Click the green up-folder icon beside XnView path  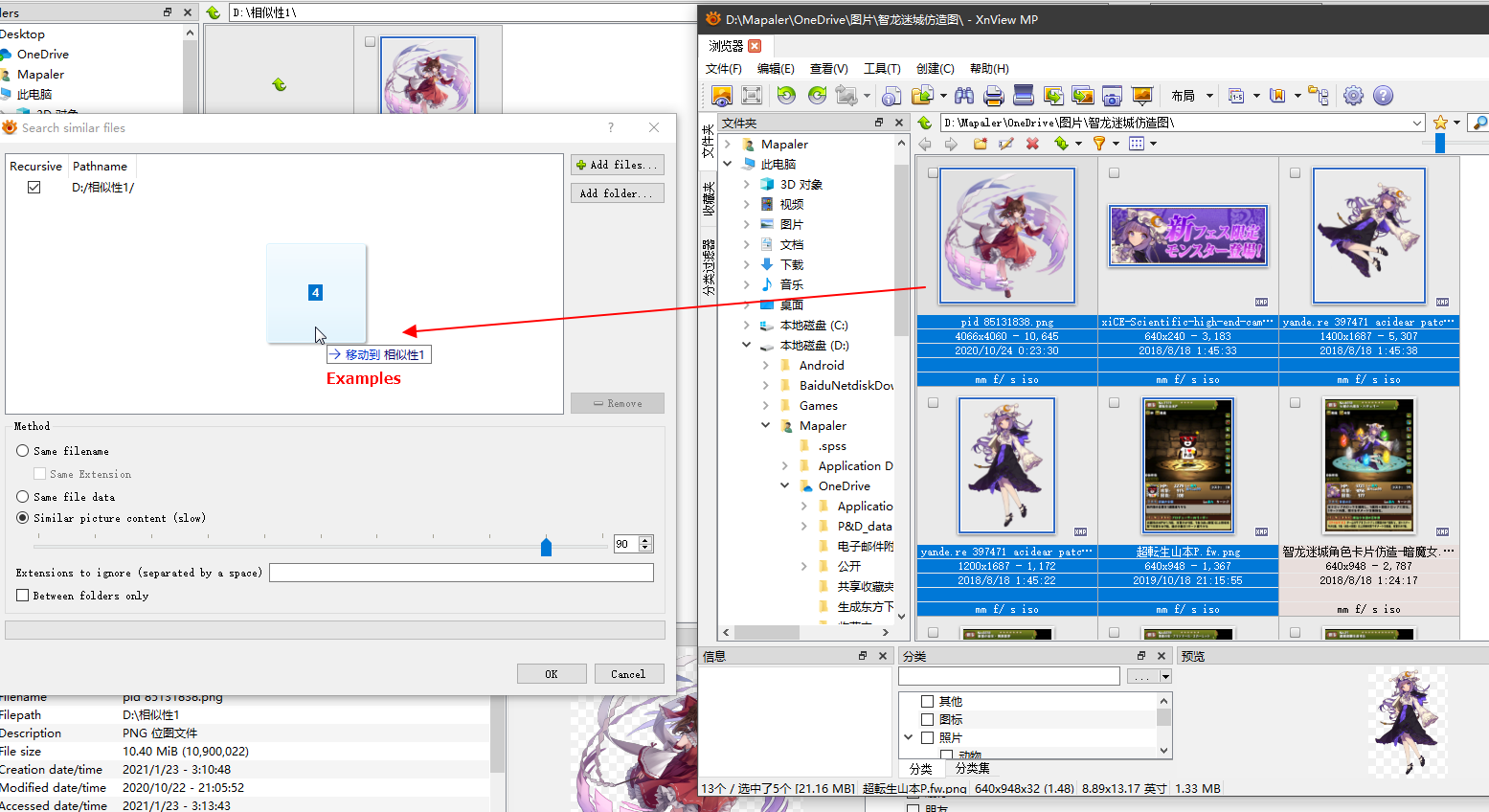point(924,123)
